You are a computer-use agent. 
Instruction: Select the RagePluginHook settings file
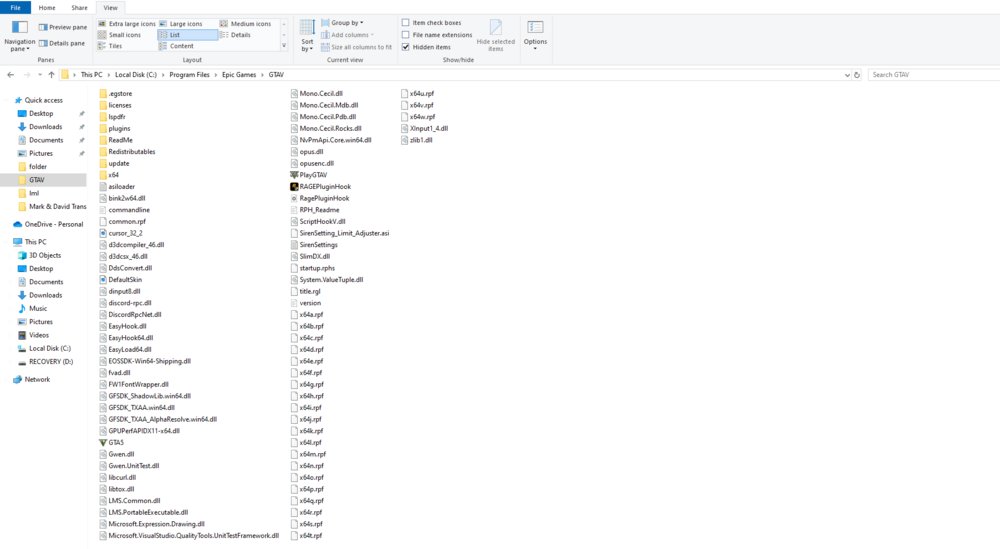[x=320, y=198]
